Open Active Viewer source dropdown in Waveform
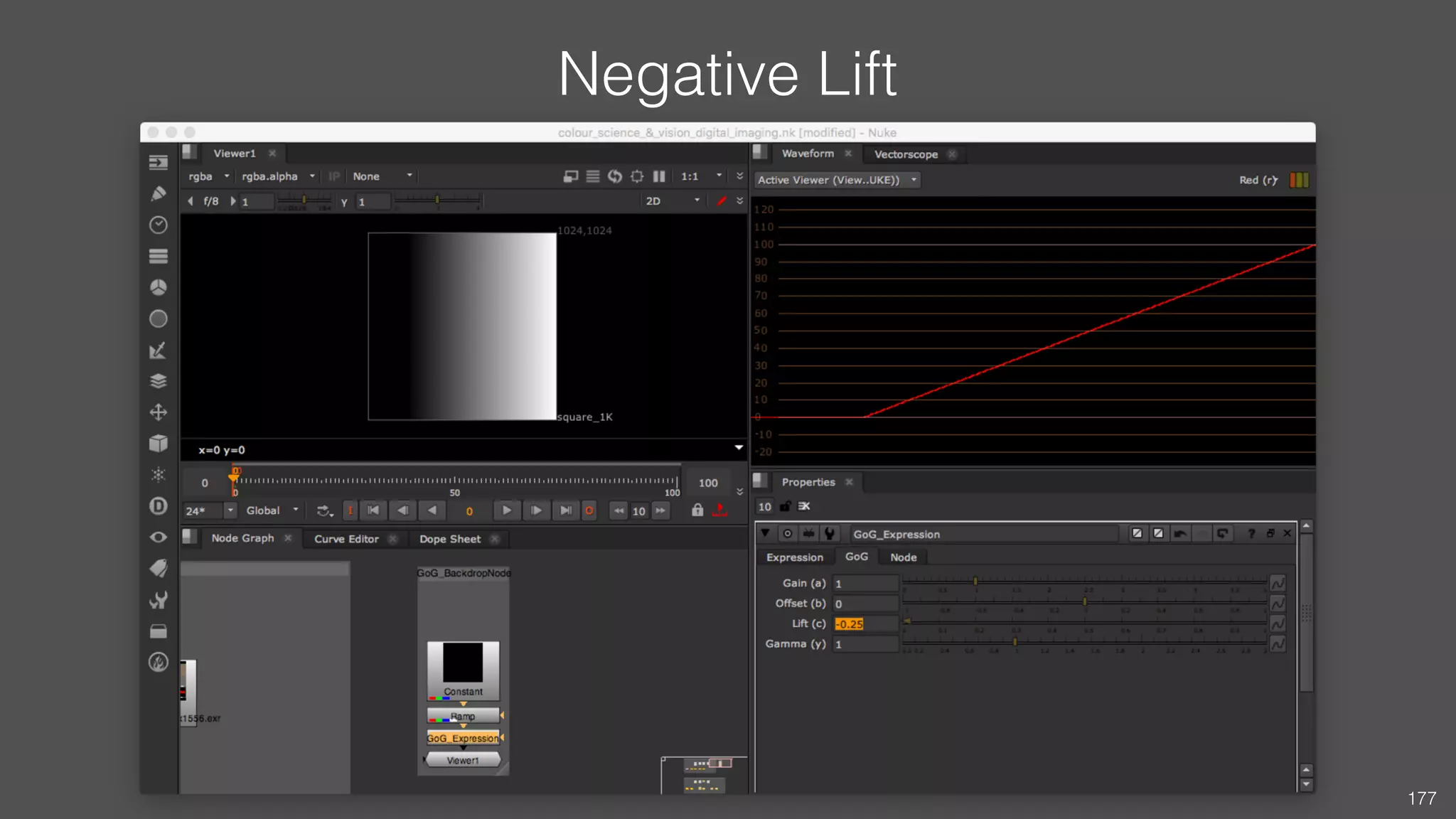The image size is (1456, 819). point(837,180)
